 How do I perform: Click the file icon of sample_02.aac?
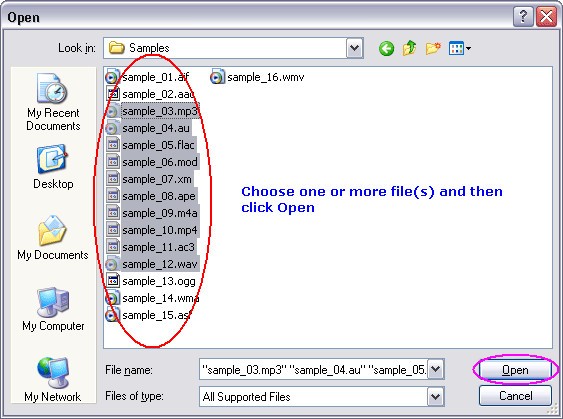[x=113, y=94]
